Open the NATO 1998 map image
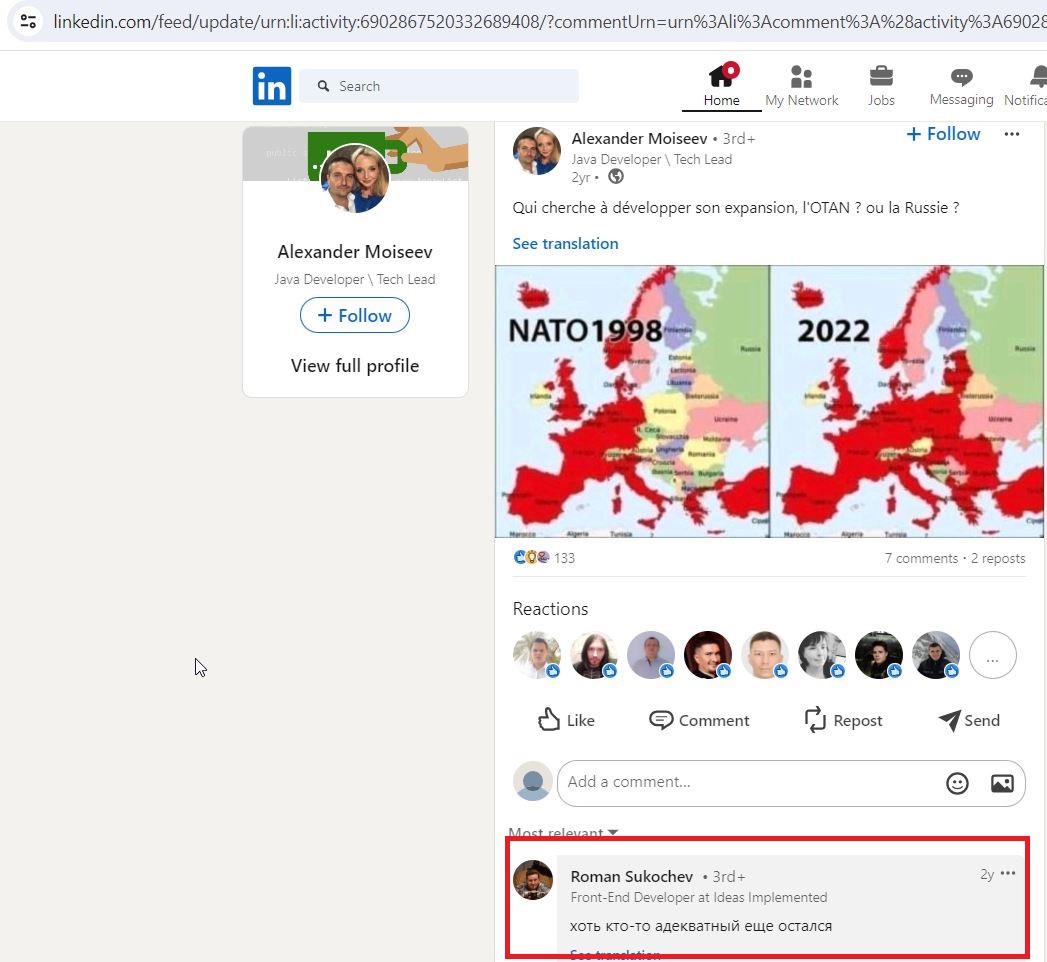The image size is (1047, 962). point(632,401)
